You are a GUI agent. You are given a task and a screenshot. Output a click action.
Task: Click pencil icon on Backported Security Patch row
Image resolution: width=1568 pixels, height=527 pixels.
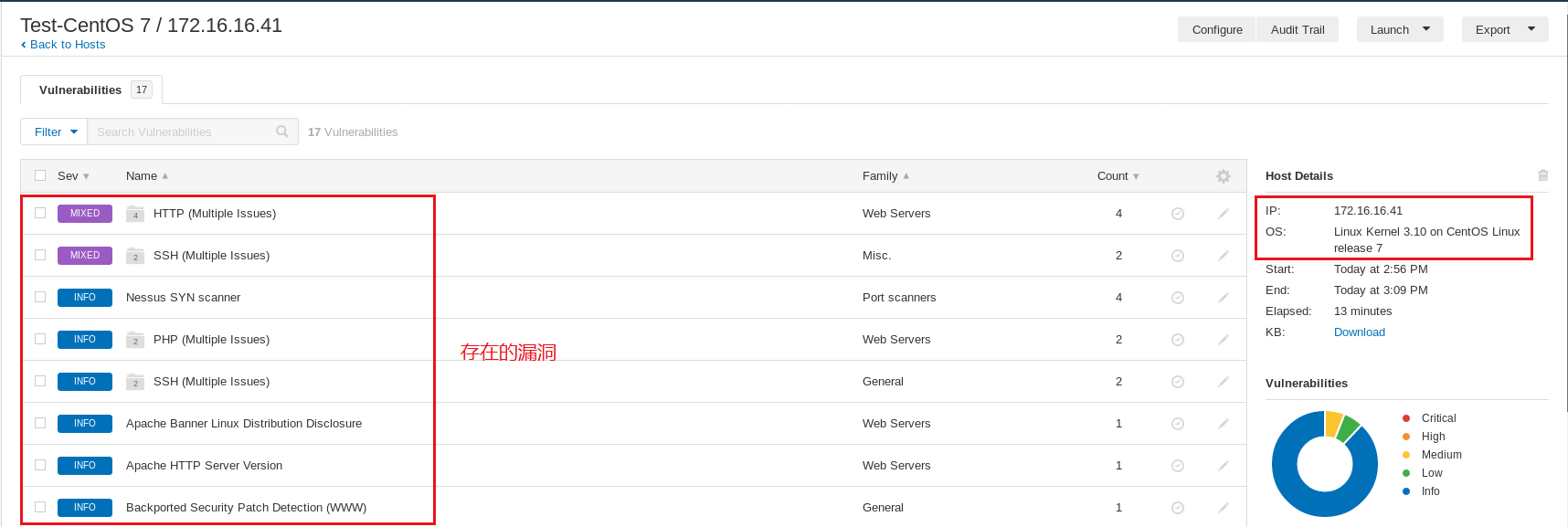click(x=1224, y=508)
